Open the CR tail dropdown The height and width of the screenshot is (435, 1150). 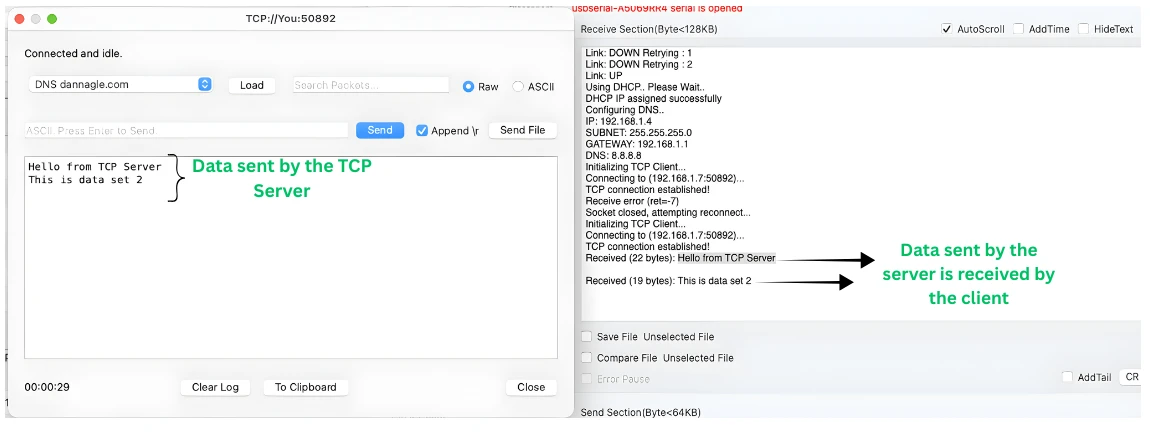[x=1132, y=377]
